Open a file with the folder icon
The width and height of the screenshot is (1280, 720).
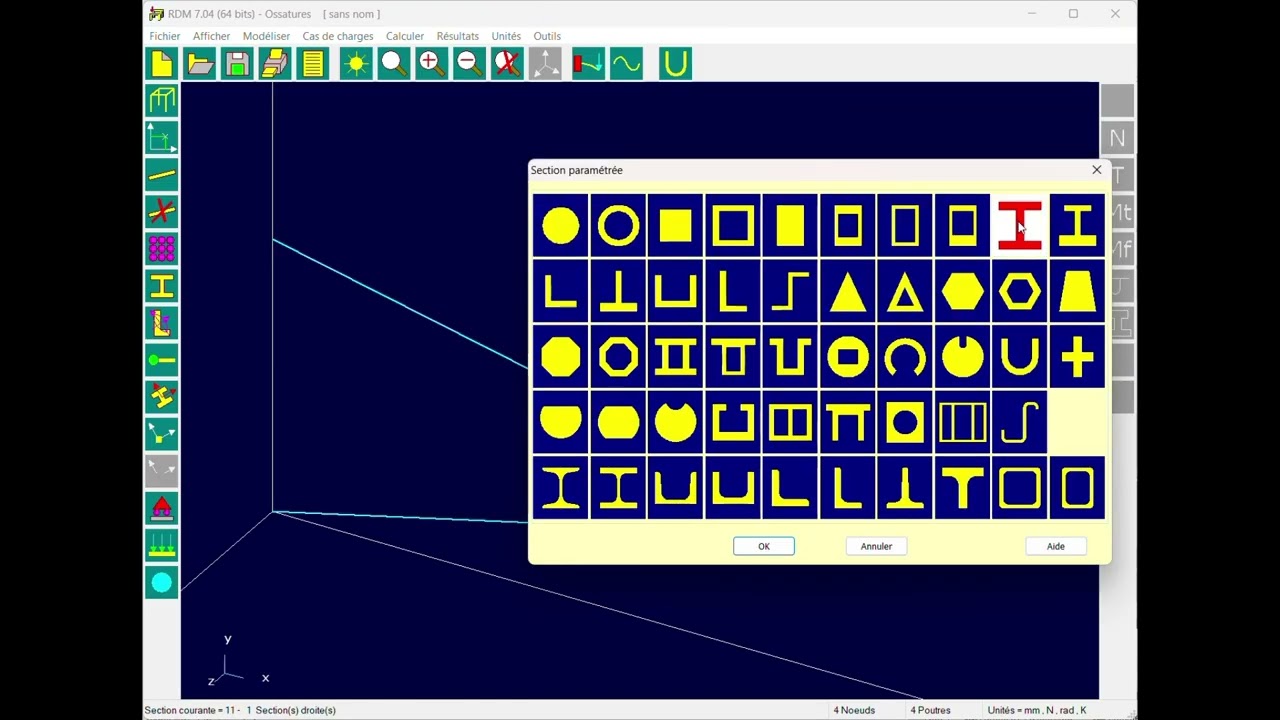pos(200,64)
